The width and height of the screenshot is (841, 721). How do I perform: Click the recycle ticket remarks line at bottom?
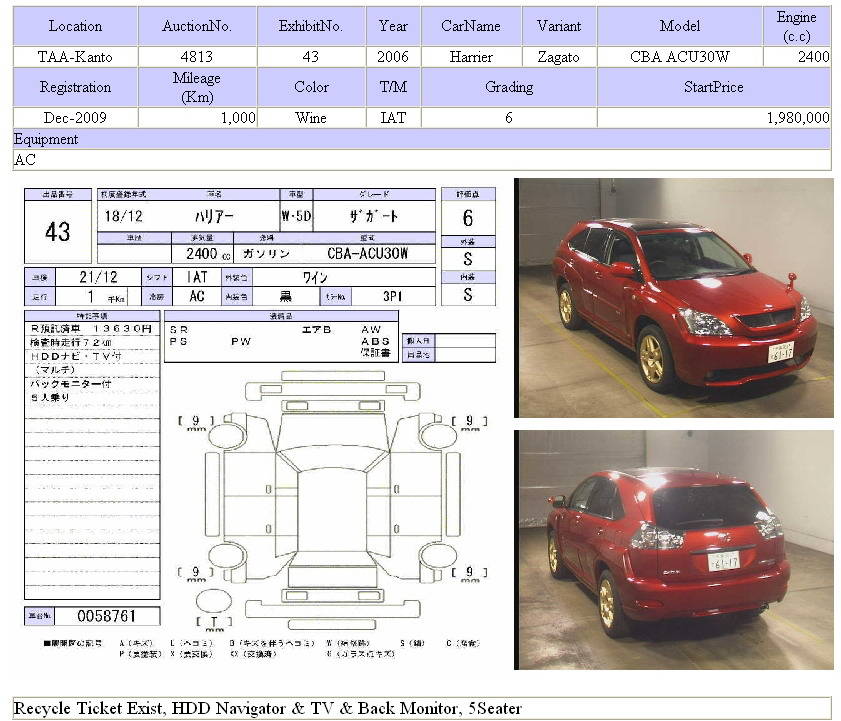point(422,708)
